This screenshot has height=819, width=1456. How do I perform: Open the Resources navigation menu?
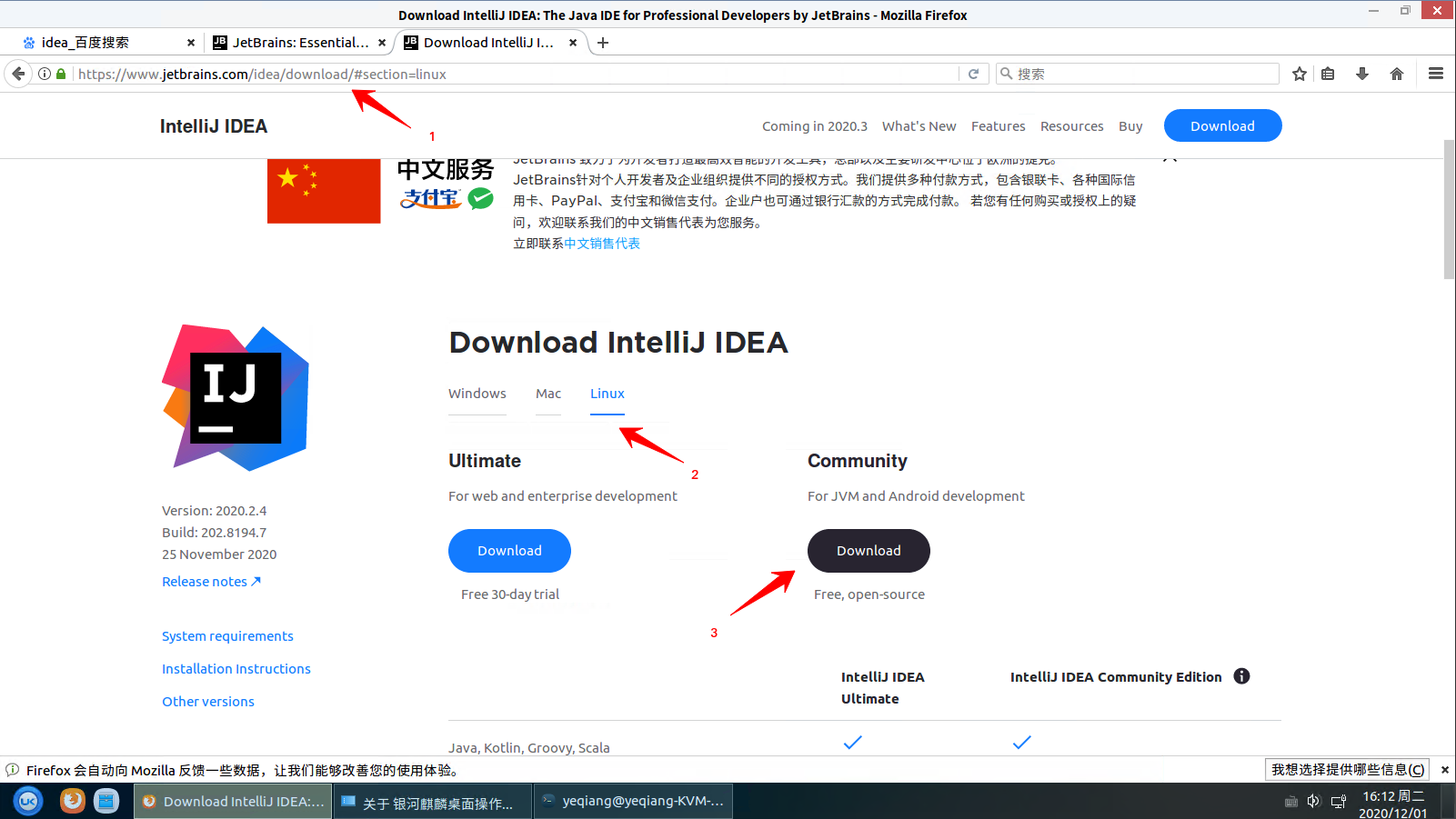click(1071, 126)
